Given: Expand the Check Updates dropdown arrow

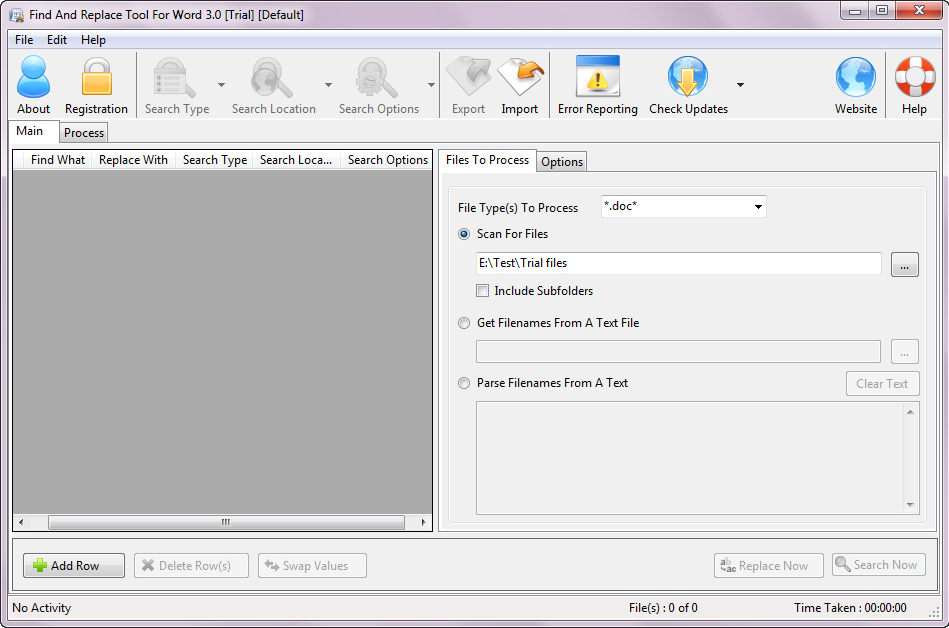Looking at the screenshot, I should 740,85.
